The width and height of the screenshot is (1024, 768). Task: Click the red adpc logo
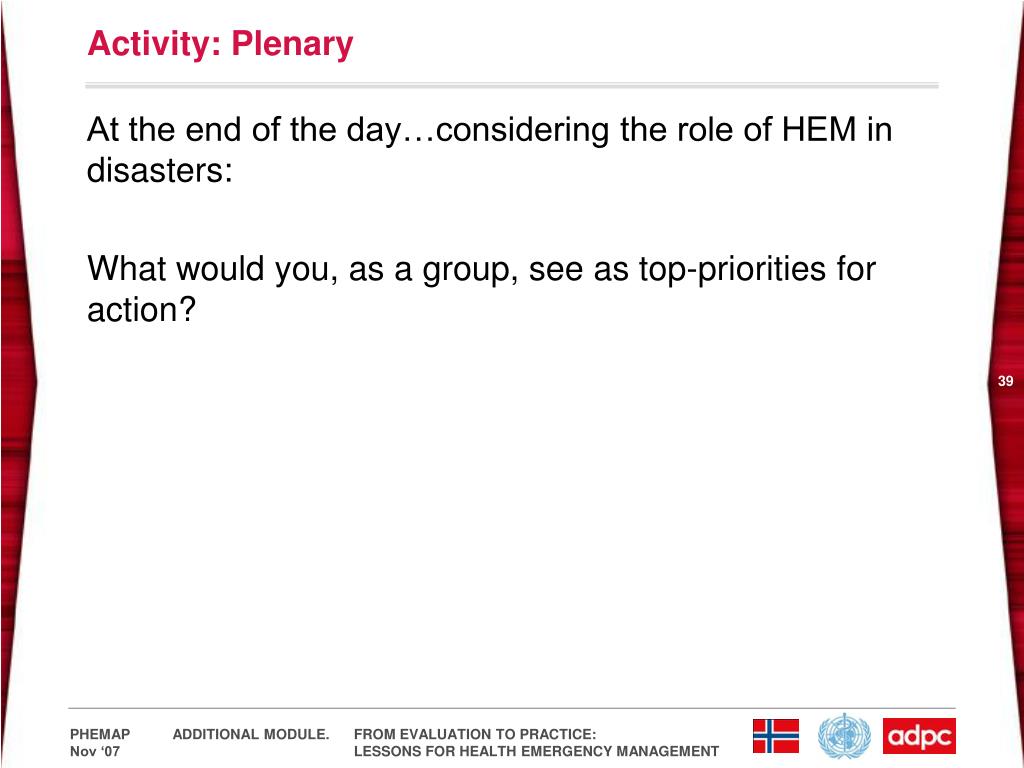919,736
